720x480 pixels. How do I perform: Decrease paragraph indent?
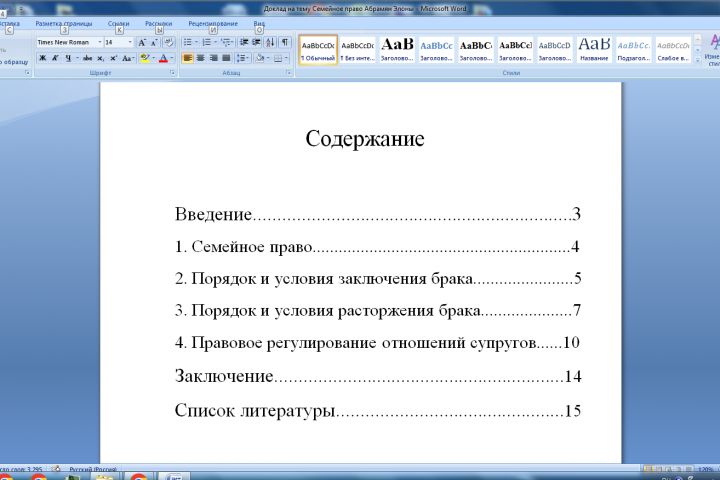pyautogui.click(x=244, y=42)
